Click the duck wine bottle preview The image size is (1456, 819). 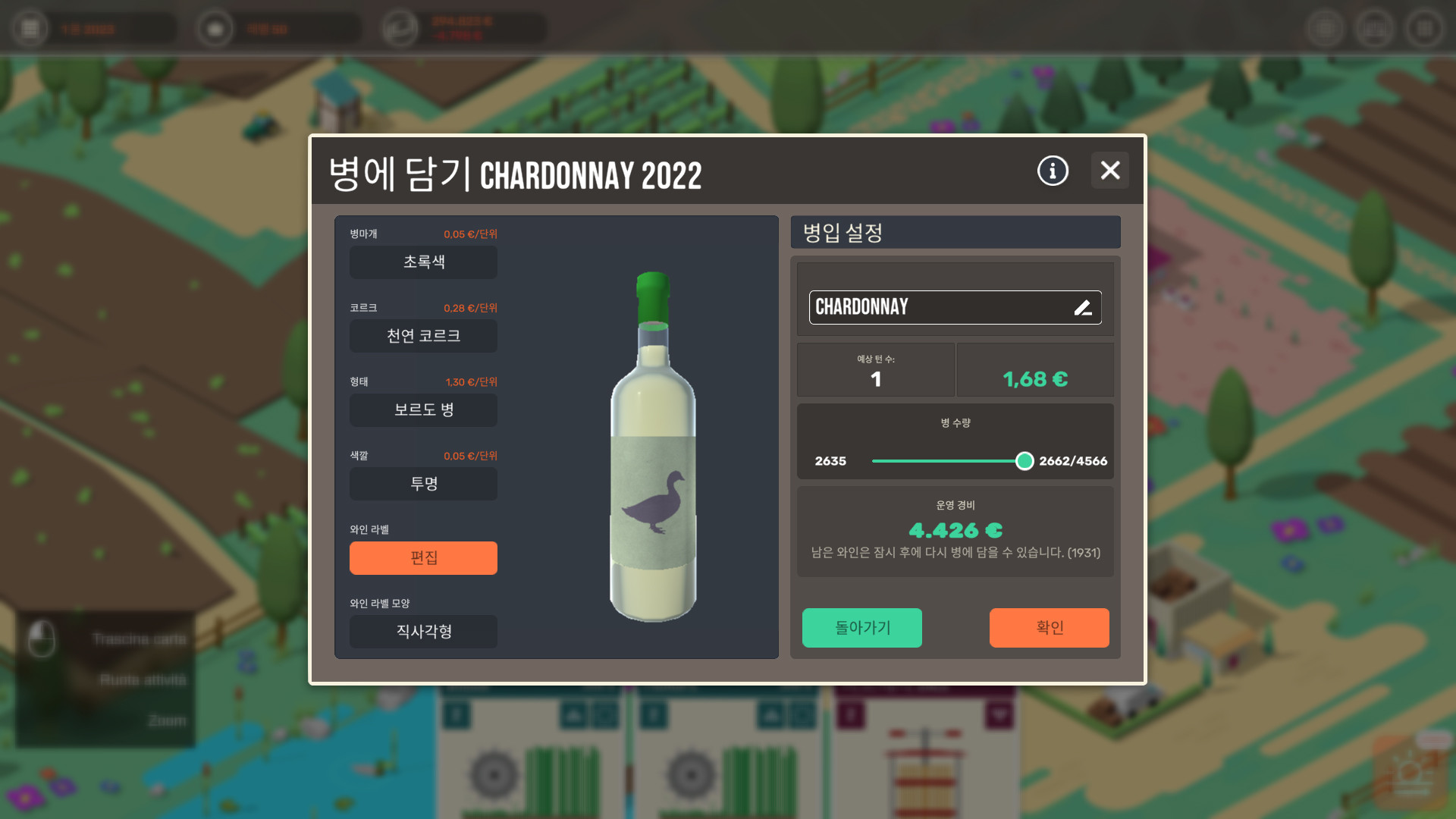654,447
